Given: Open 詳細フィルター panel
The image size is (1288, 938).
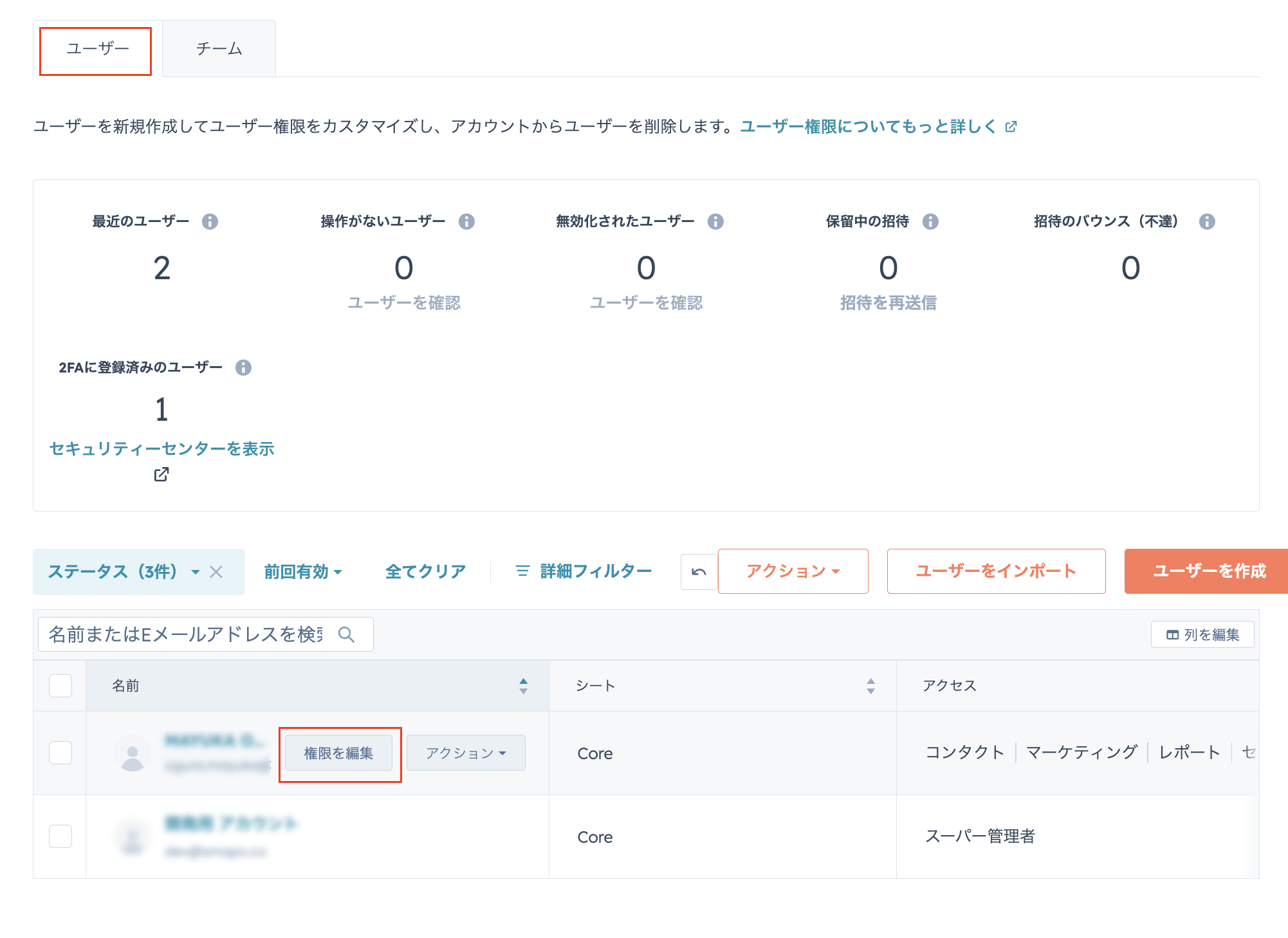Looking at the screenshot, I should pos(584,571).
